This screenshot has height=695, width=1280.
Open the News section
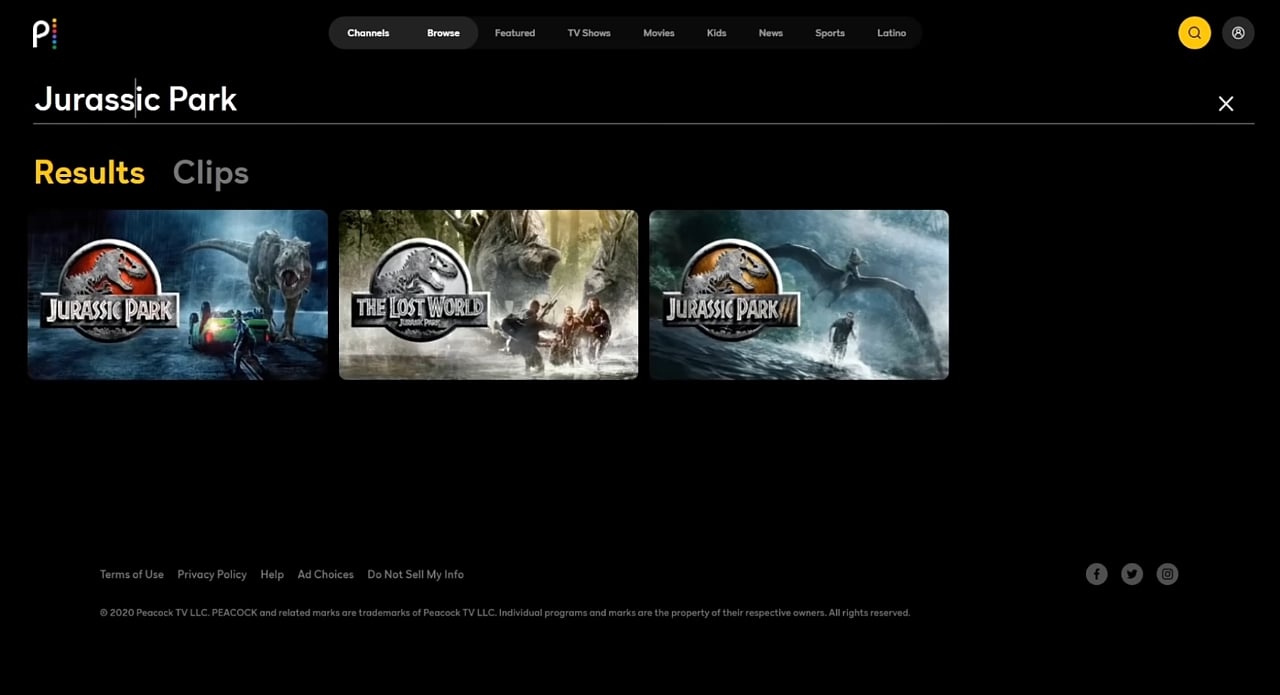coord(771,33)
